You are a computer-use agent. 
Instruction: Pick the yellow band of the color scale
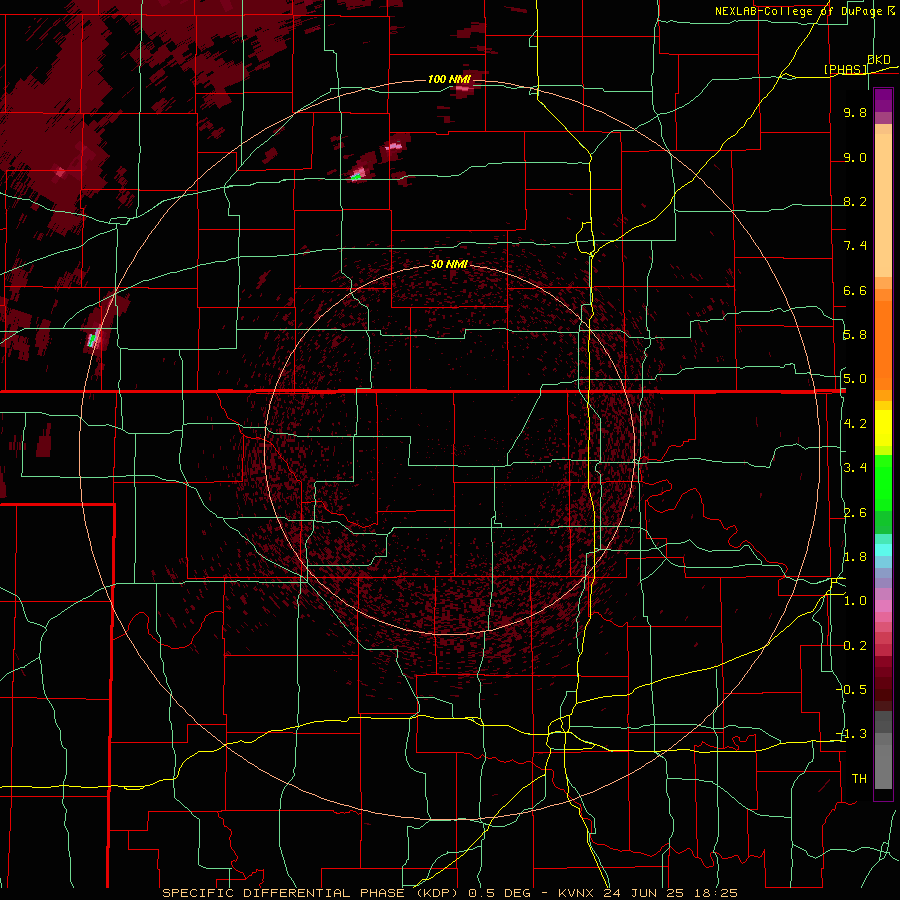click(x=883, y=428)
